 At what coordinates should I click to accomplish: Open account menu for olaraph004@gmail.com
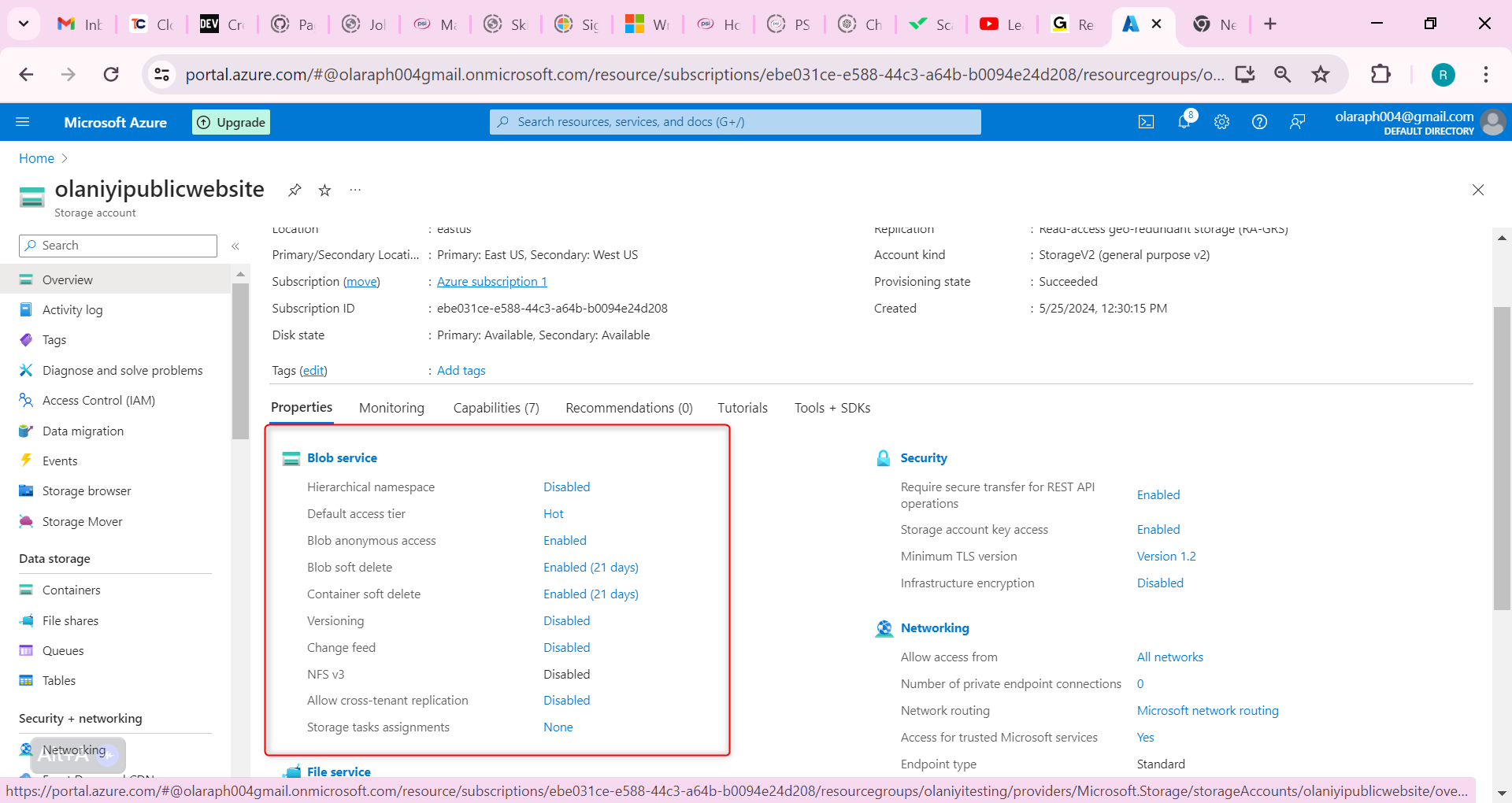(x=1420, y=122)
